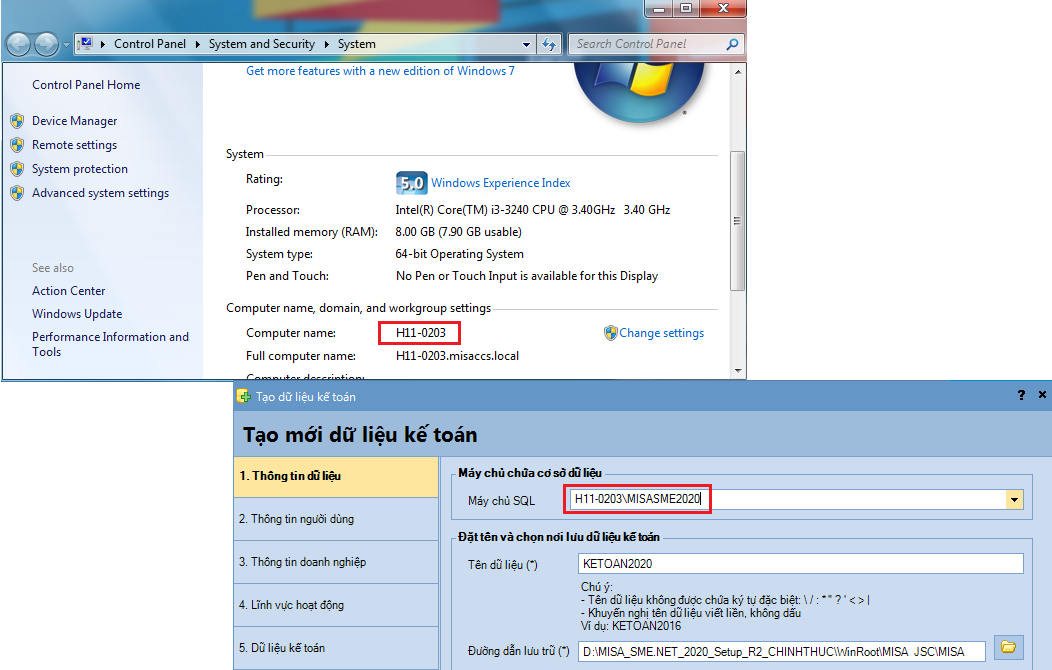Click the System breadcrumb
Image resolution: width=1052 pixels, height=670 pixels.
click(x=356, y=44)
